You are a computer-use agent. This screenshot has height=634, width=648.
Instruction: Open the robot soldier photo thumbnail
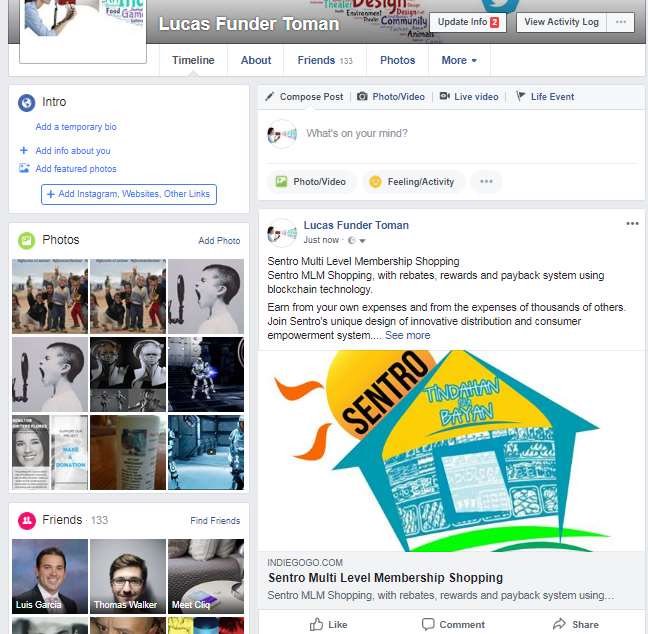[x=206, y=374]
